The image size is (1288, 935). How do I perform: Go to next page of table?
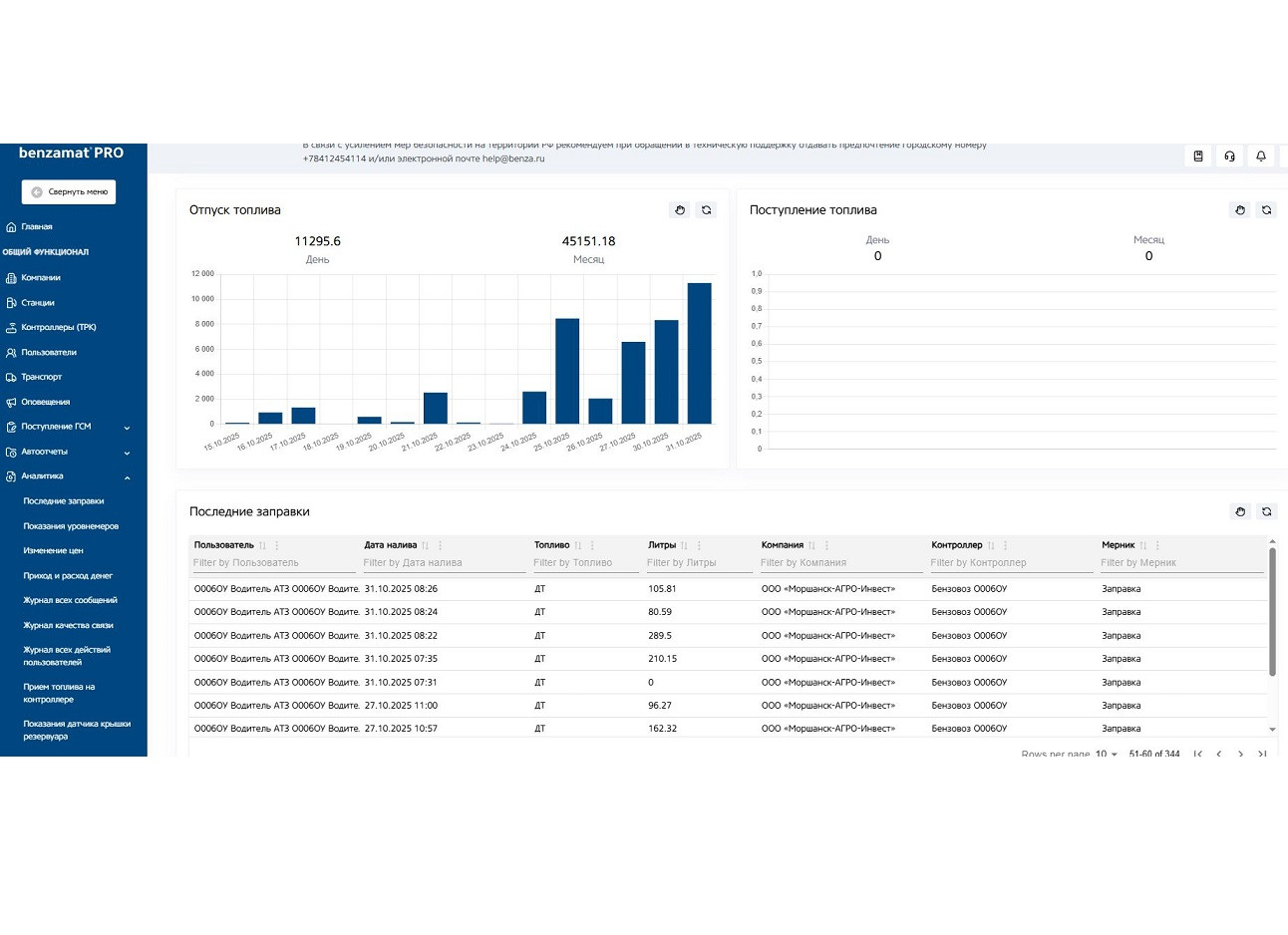pos(1240,755)
